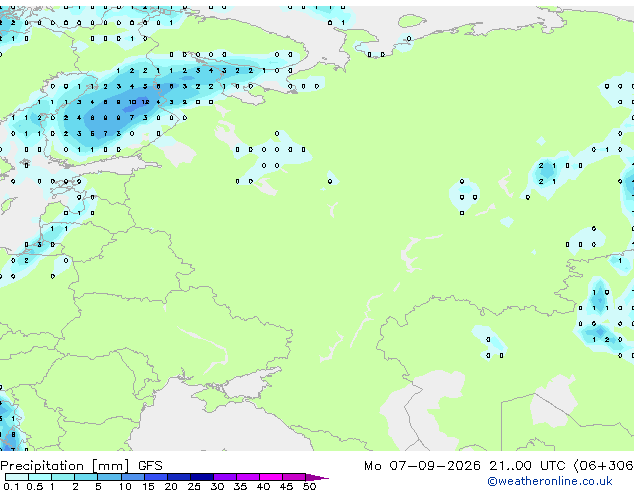Click the 25 legend scale label
634x490 pixels.
[194, 486]
